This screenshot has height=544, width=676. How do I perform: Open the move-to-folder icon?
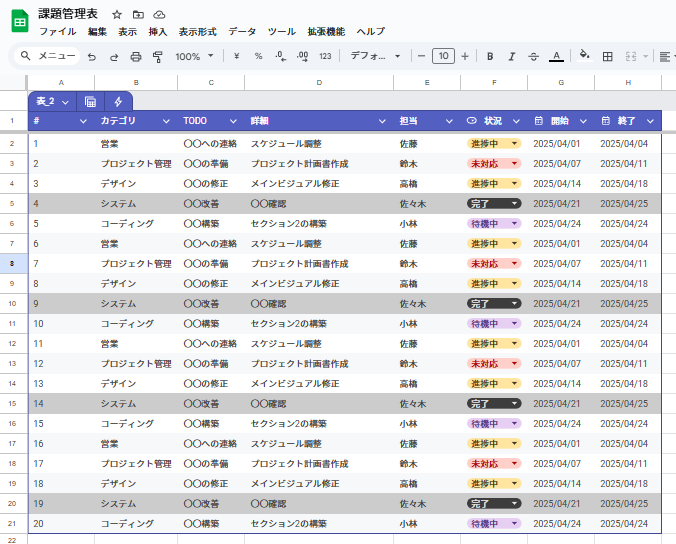(138, 15)
